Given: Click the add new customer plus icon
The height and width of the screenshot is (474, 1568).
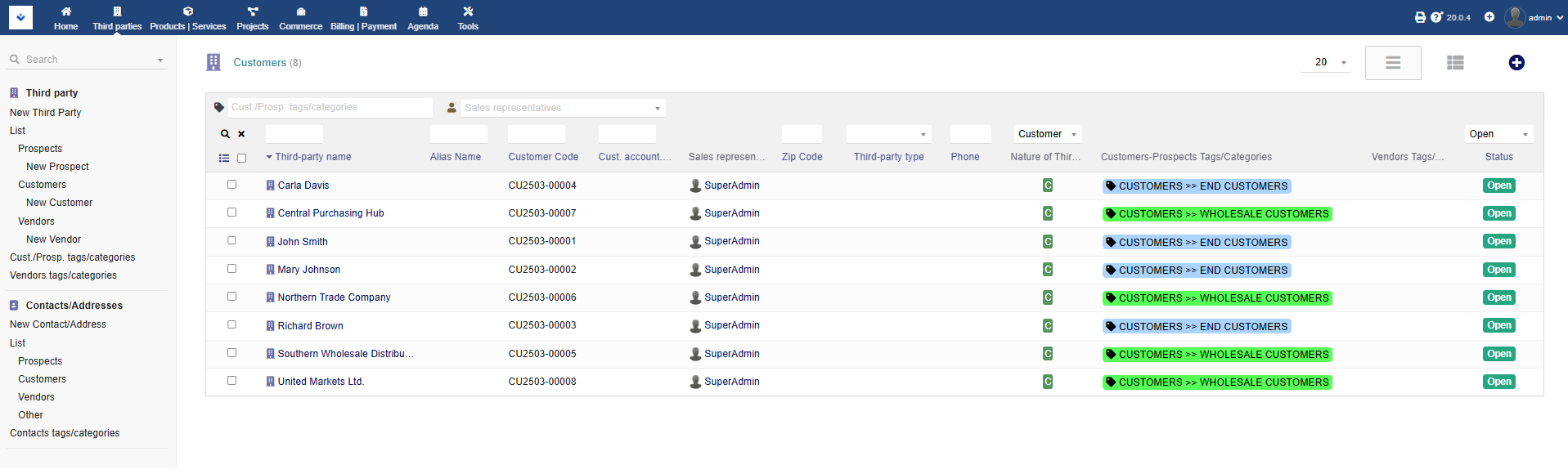Looking at the screenshot, I should pyautogui.click(x=1516, y=63).
